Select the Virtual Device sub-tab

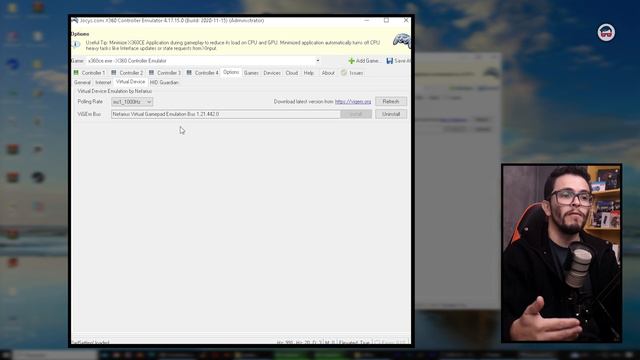point(130,82)
